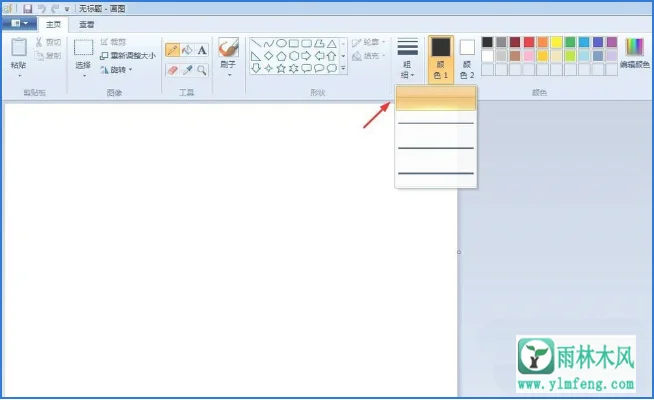This screenshot has height=400, width=654.
Task: Select the Pencil tool
Action: pyautogui.click(x=171, y=50)
